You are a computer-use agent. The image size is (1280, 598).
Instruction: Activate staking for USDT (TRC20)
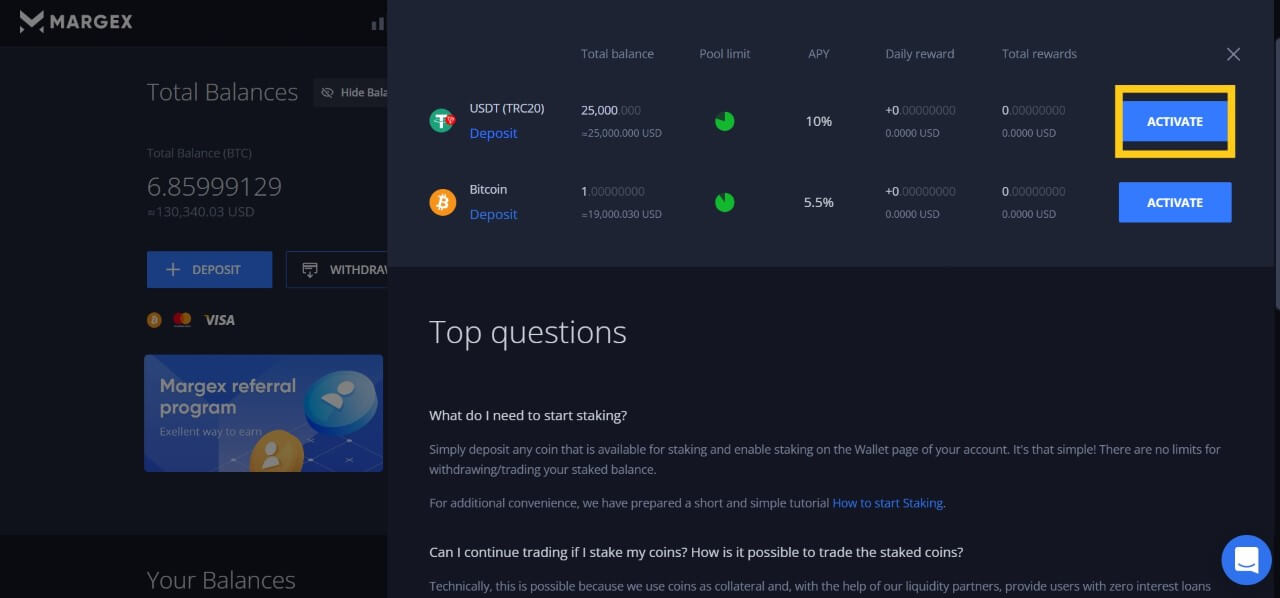(x=1174, y=121)
